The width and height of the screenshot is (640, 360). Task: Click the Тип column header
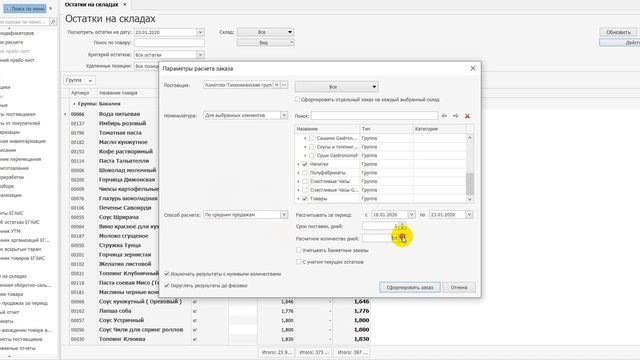pyautogui.click(x=386, y=129)
